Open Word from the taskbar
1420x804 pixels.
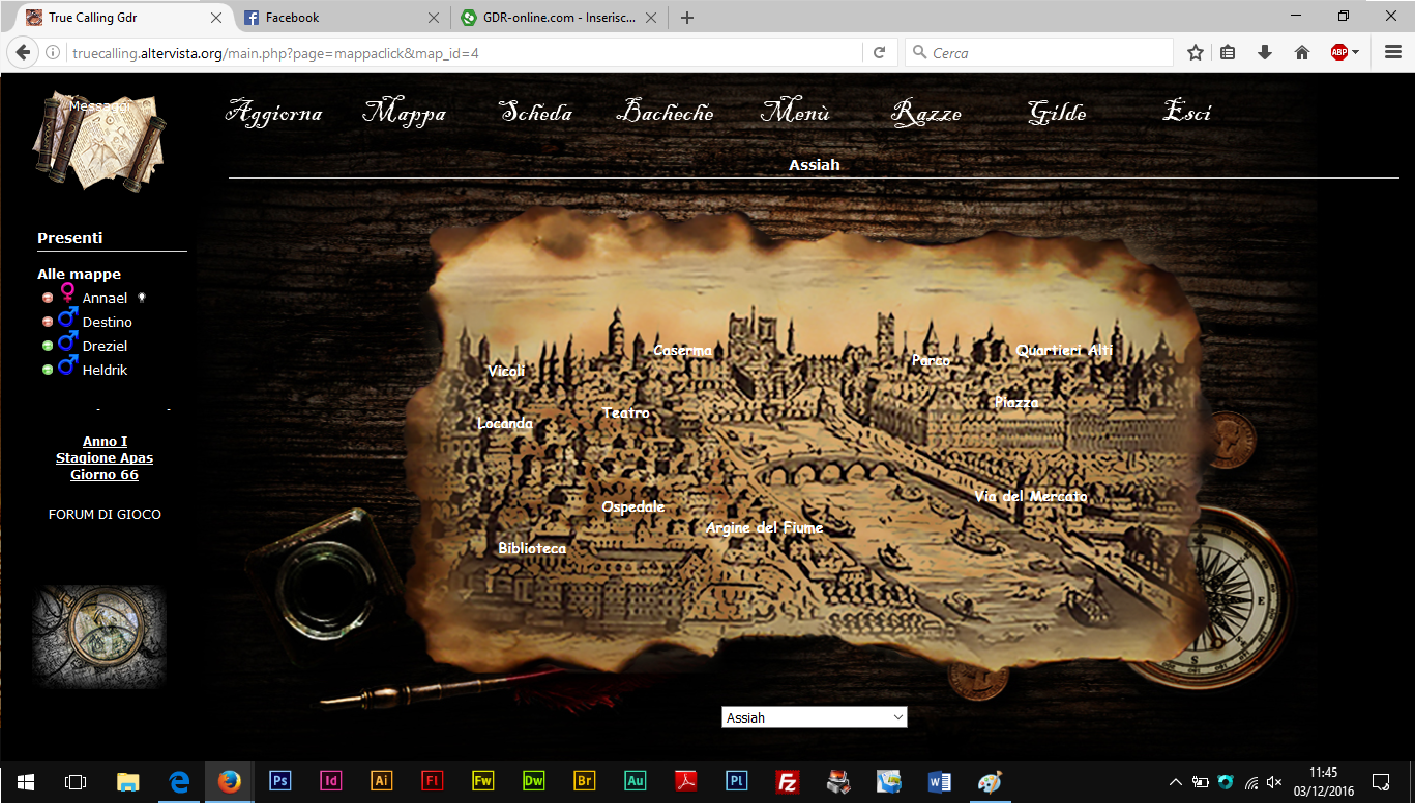click(x=939, y=781)
